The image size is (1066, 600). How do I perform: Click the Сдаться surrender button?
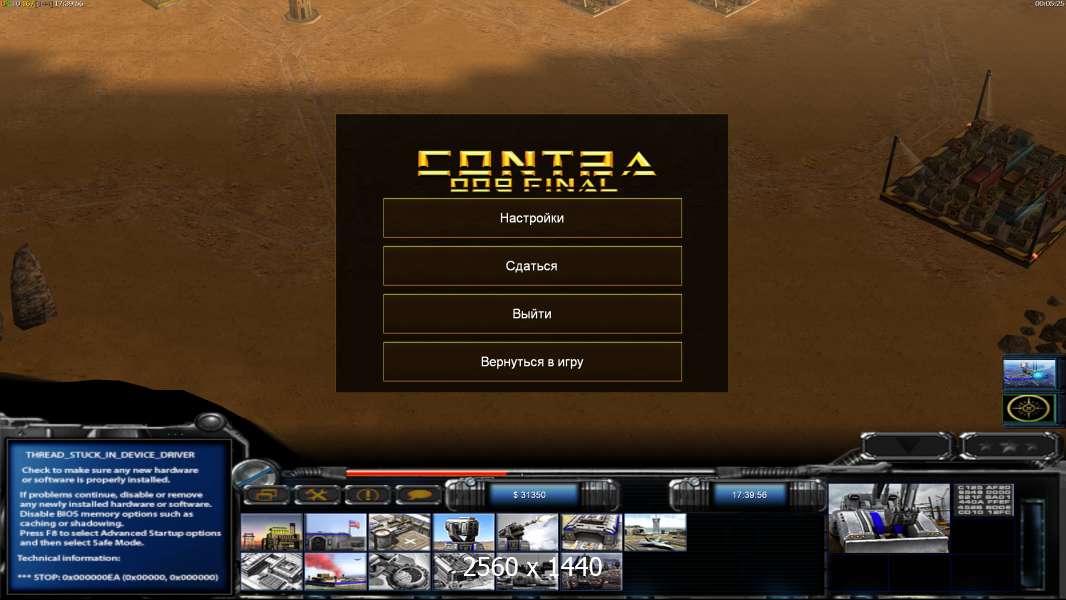[532, 266]
